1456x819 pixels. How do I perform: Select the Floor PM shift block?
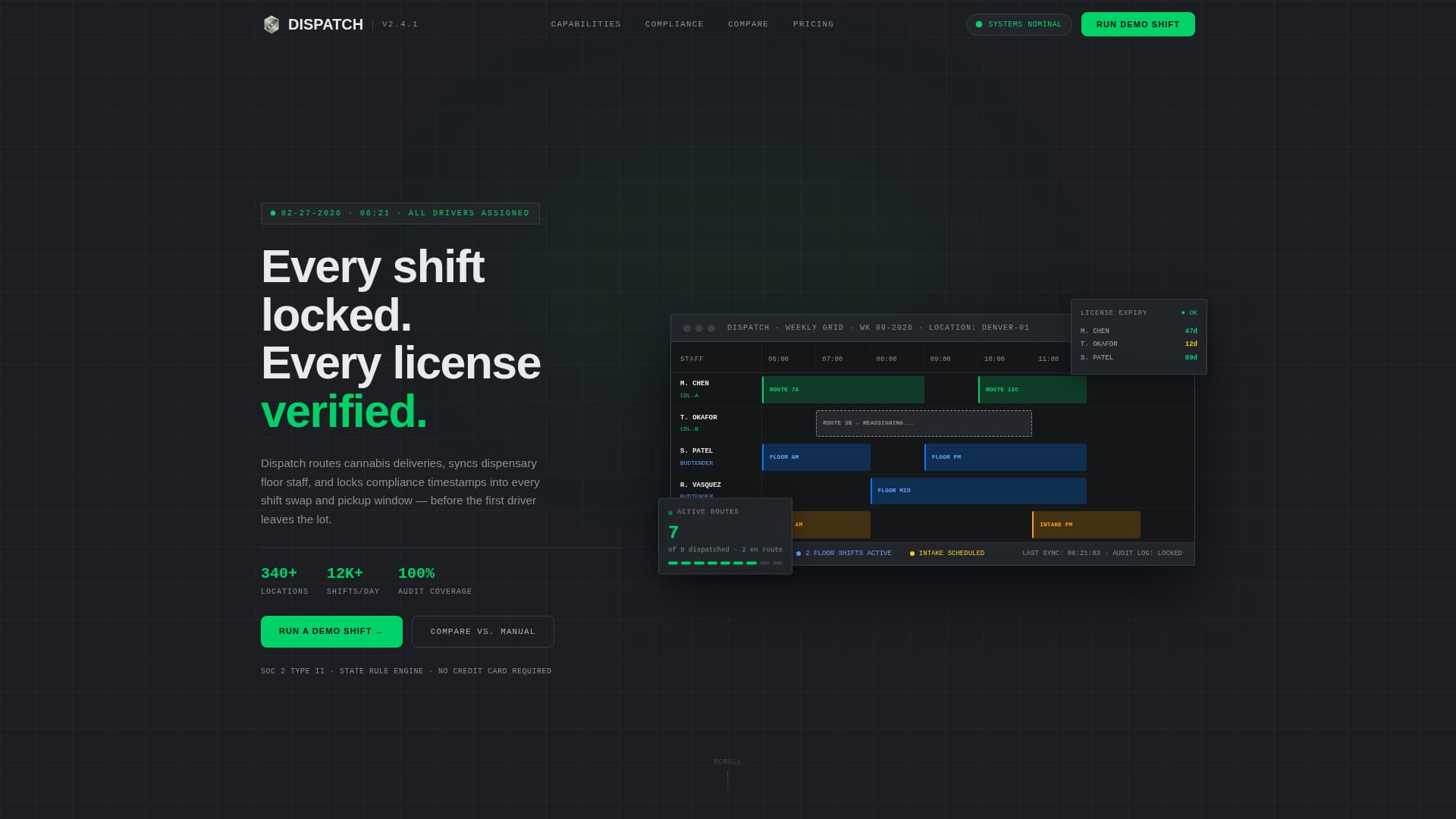1005,457
